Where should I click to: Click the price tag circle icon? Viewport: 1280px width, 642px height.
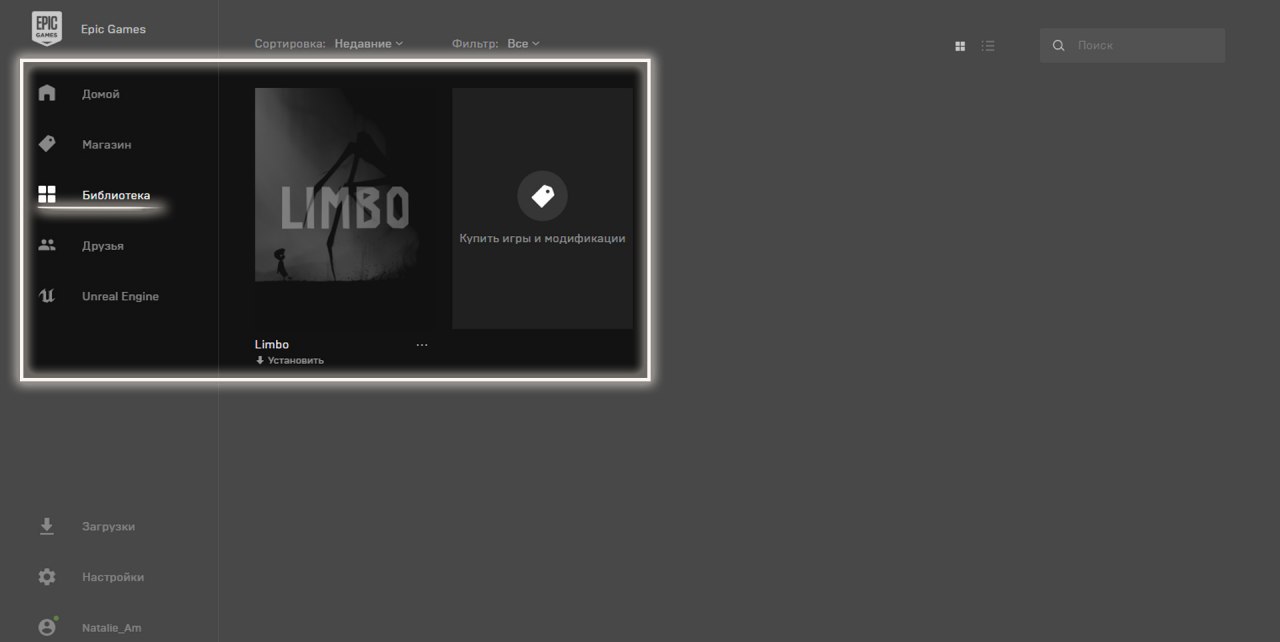pyautogui.click(x=542, y=196)
